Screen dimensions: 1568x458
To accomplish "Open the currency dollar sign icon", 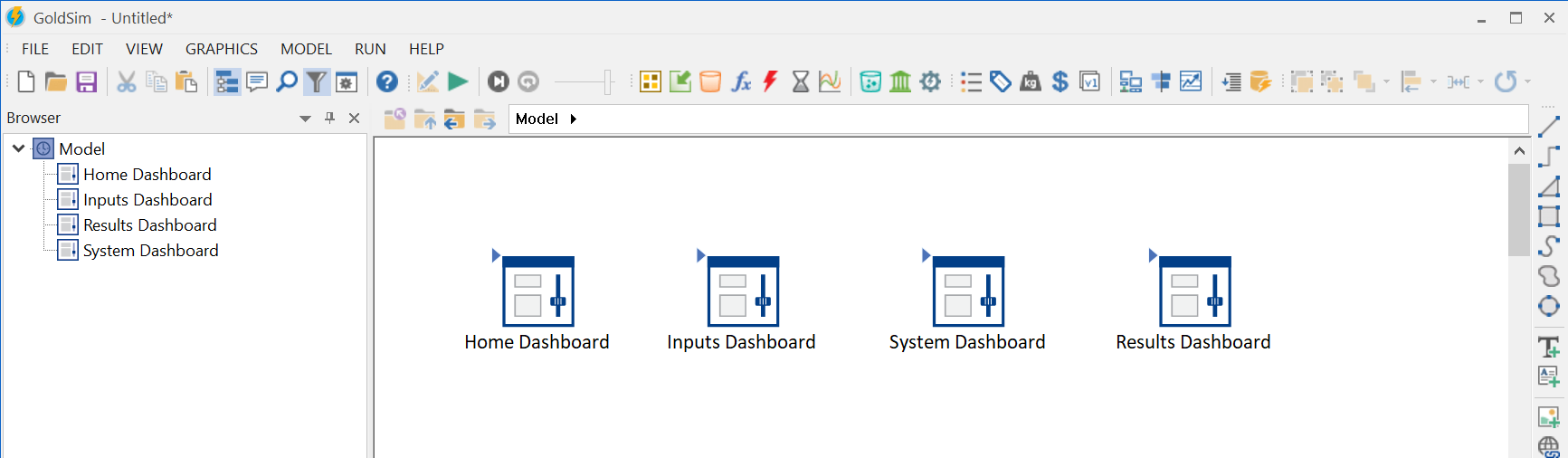I will 1060,82.
